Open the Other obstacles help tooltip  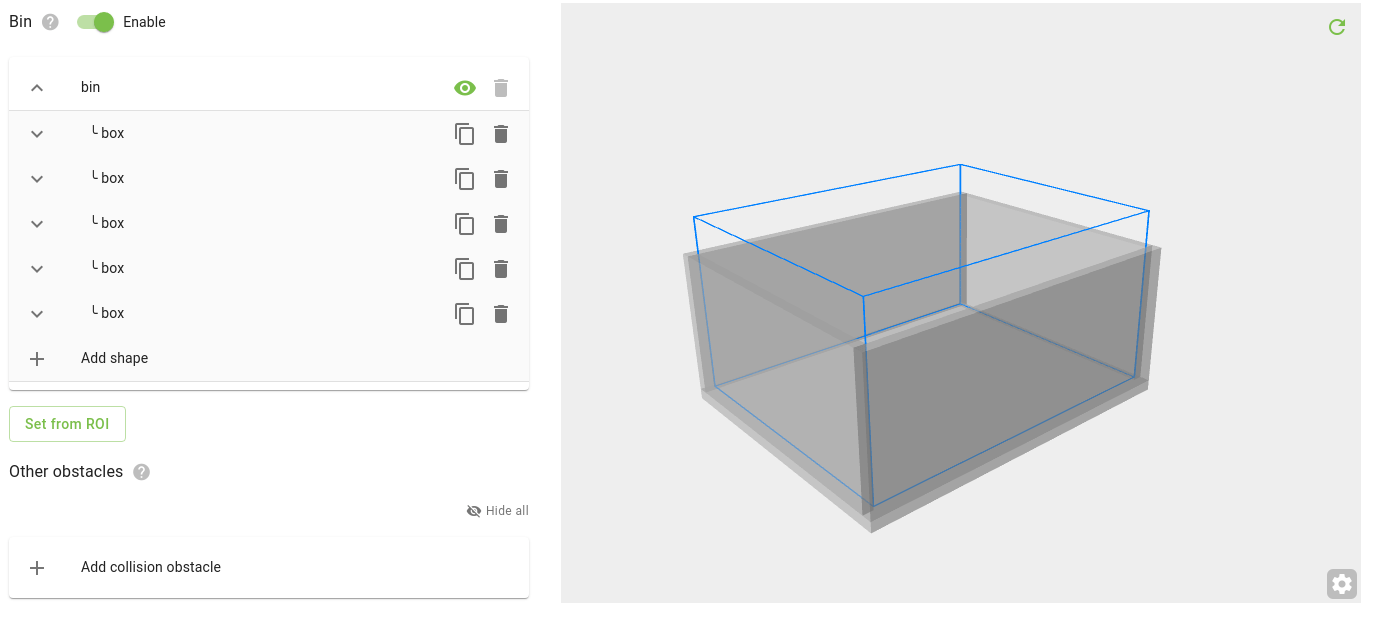click(x=141, y=471)
